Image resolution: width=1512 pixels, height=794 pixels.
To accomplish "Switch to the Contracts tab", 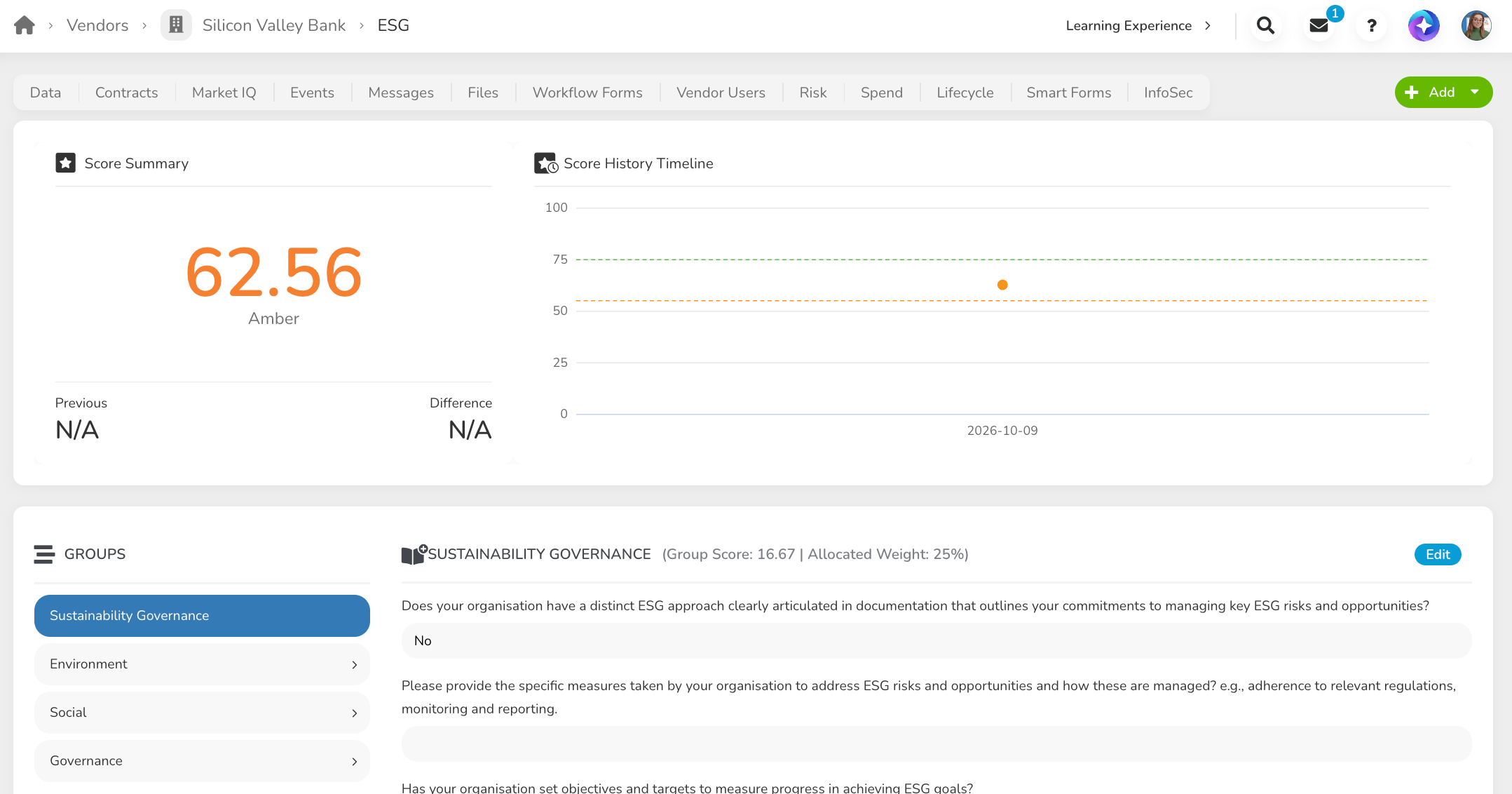I will click(127, 93).
